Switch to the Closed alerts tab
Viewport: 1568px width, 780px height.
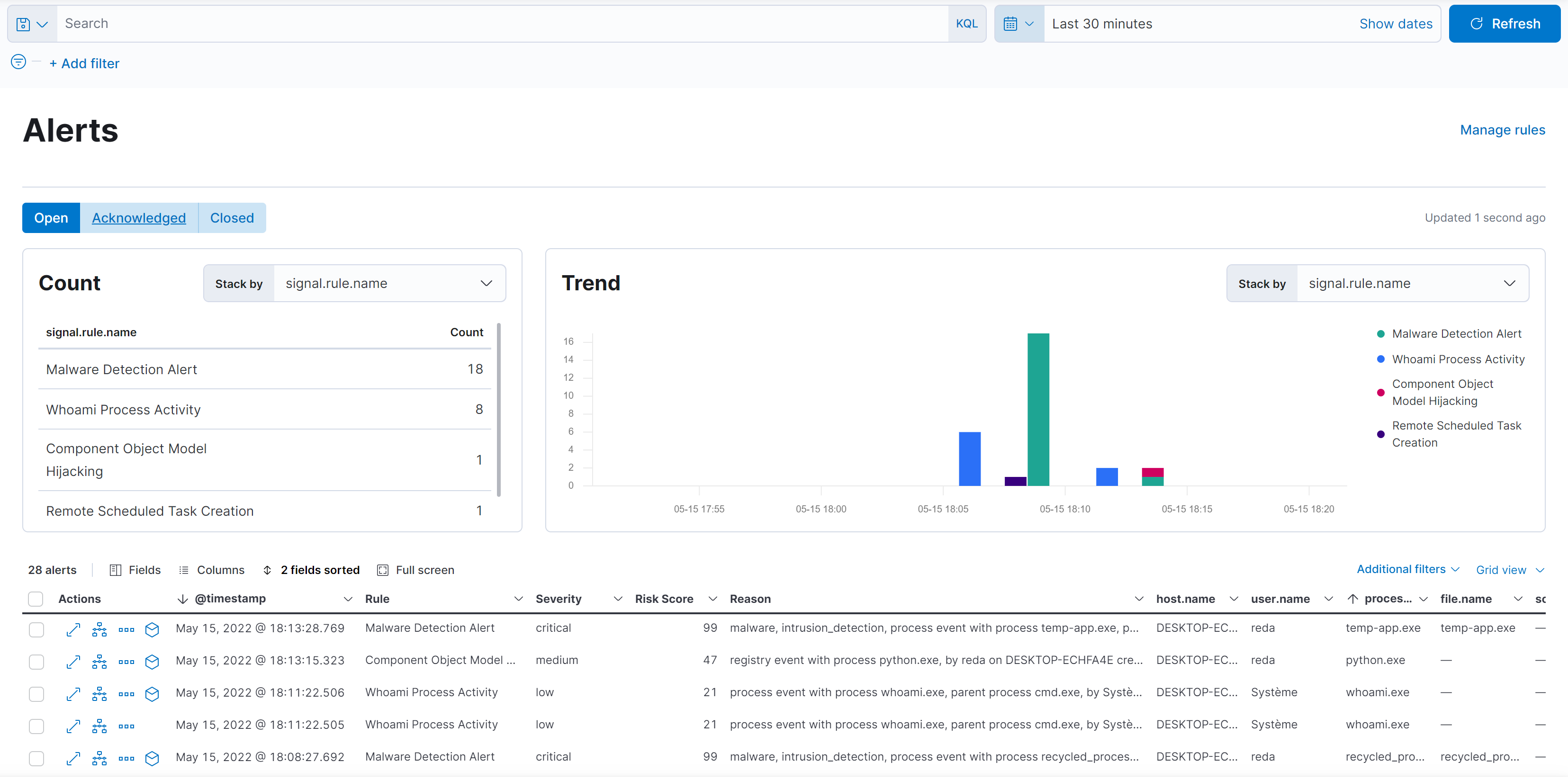(x=232, y=218)
